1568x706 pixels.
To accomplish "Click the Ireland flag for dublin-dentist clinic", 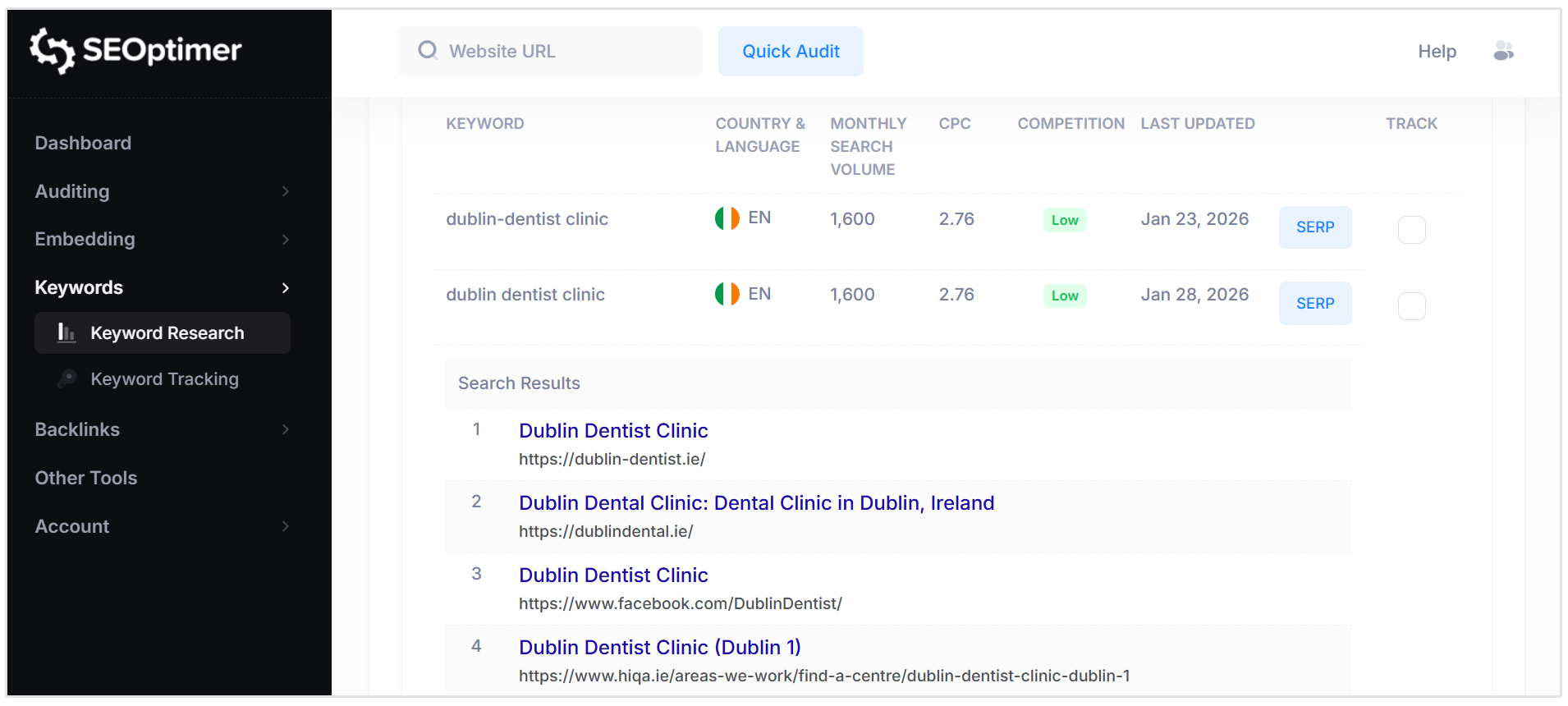I will [x=727, y=218].
